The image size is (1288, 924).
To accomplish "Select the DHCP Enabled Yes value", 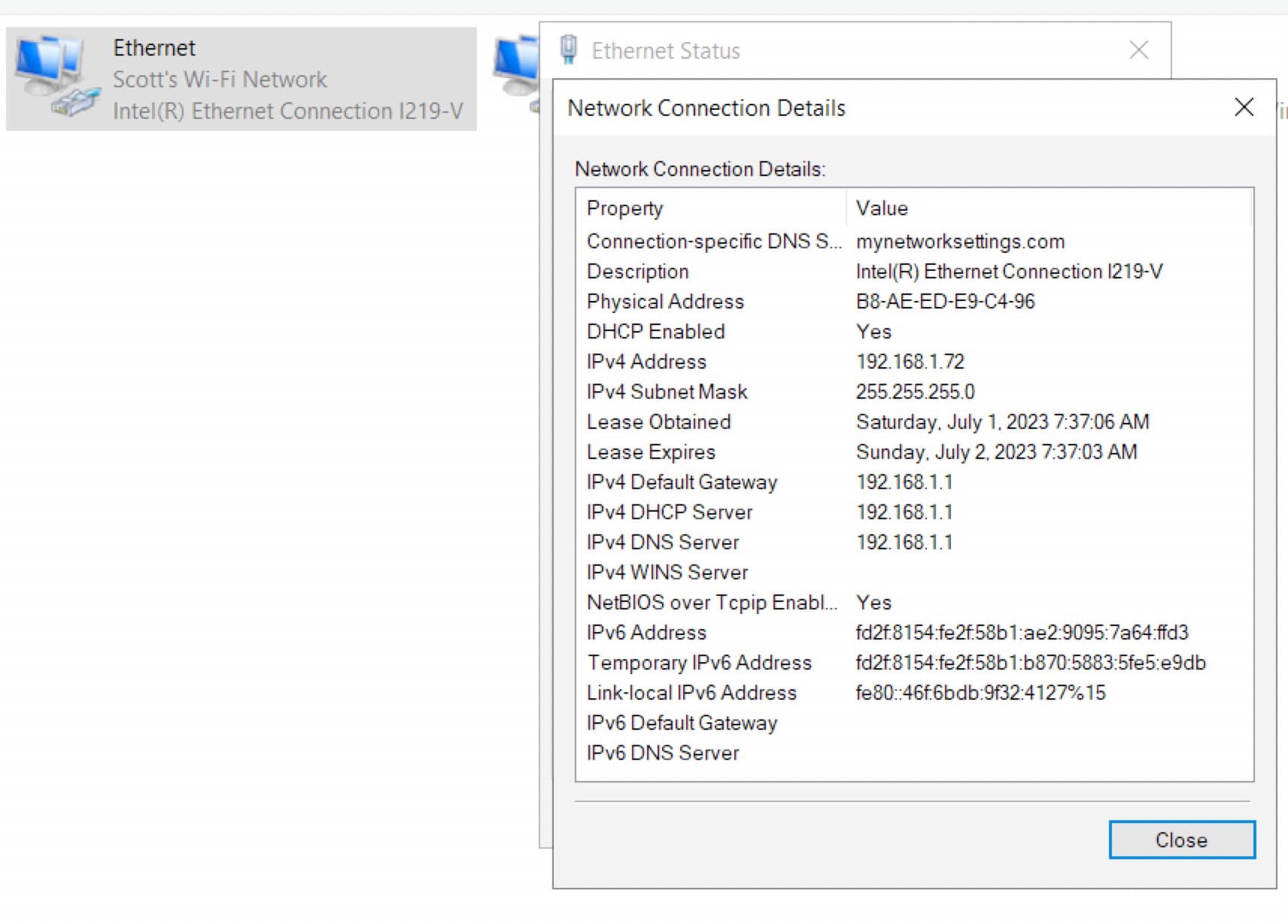I will 873,332.
